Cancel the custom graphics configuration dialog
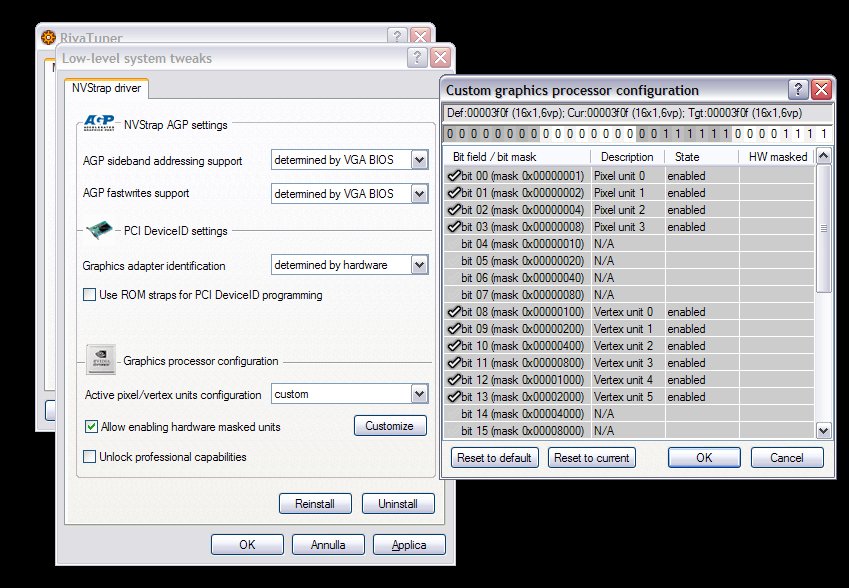The image size is (849, 588). coord(787,458)
